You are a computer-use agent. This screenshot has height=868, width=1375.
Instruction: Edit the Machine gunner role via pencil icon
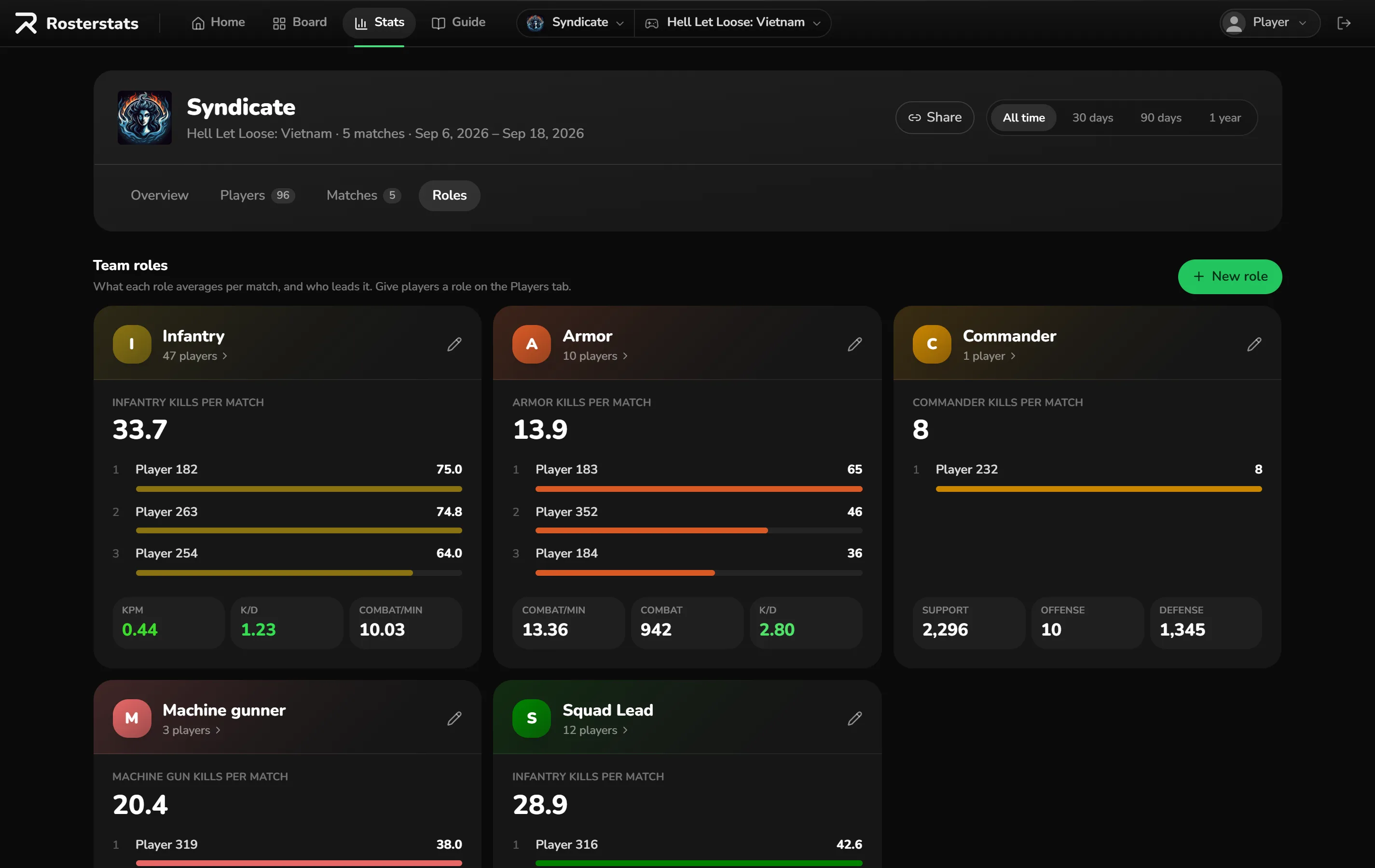pos(454,718)
